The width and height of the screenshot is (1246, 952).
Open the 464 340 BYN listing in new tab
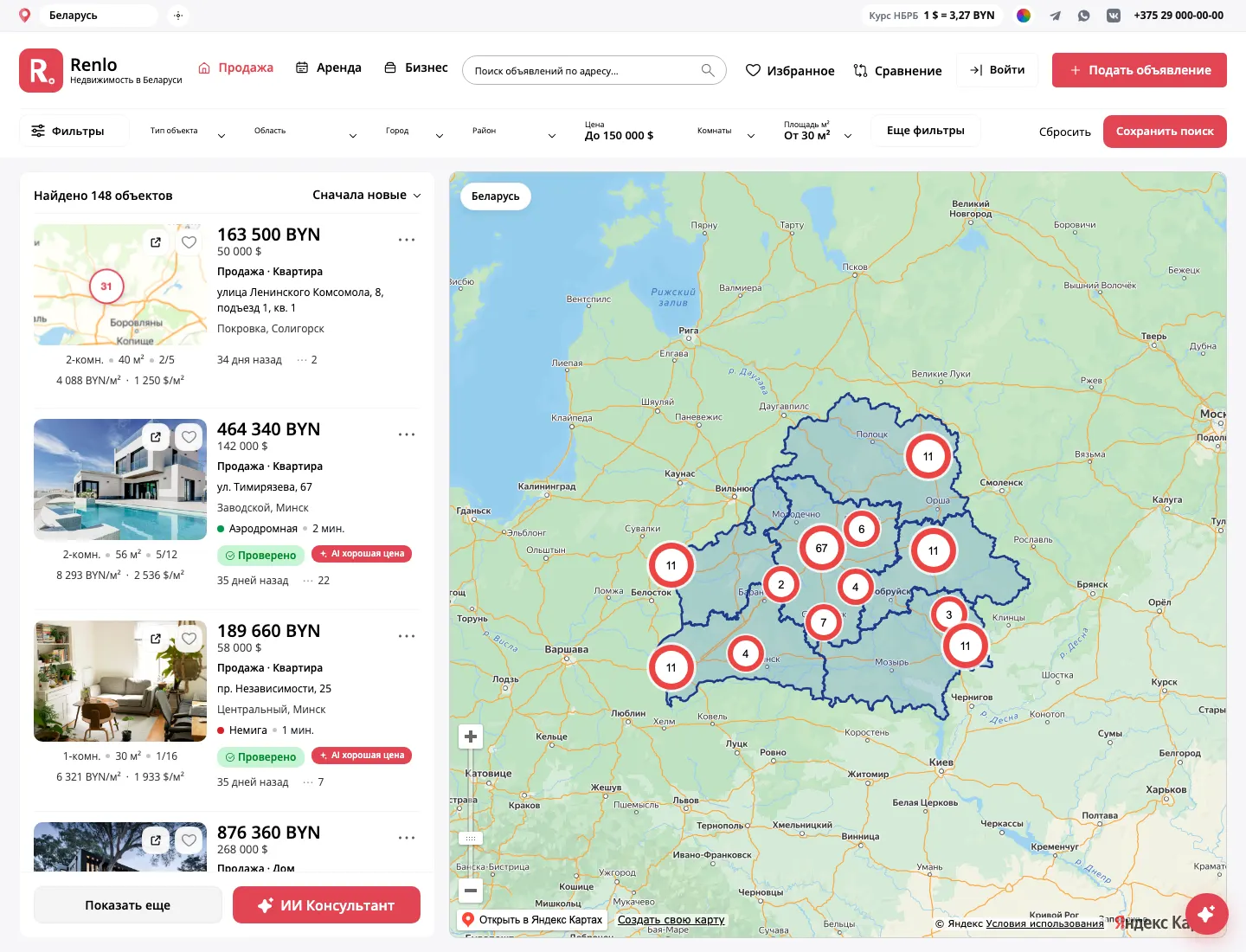tap(156, 437)
